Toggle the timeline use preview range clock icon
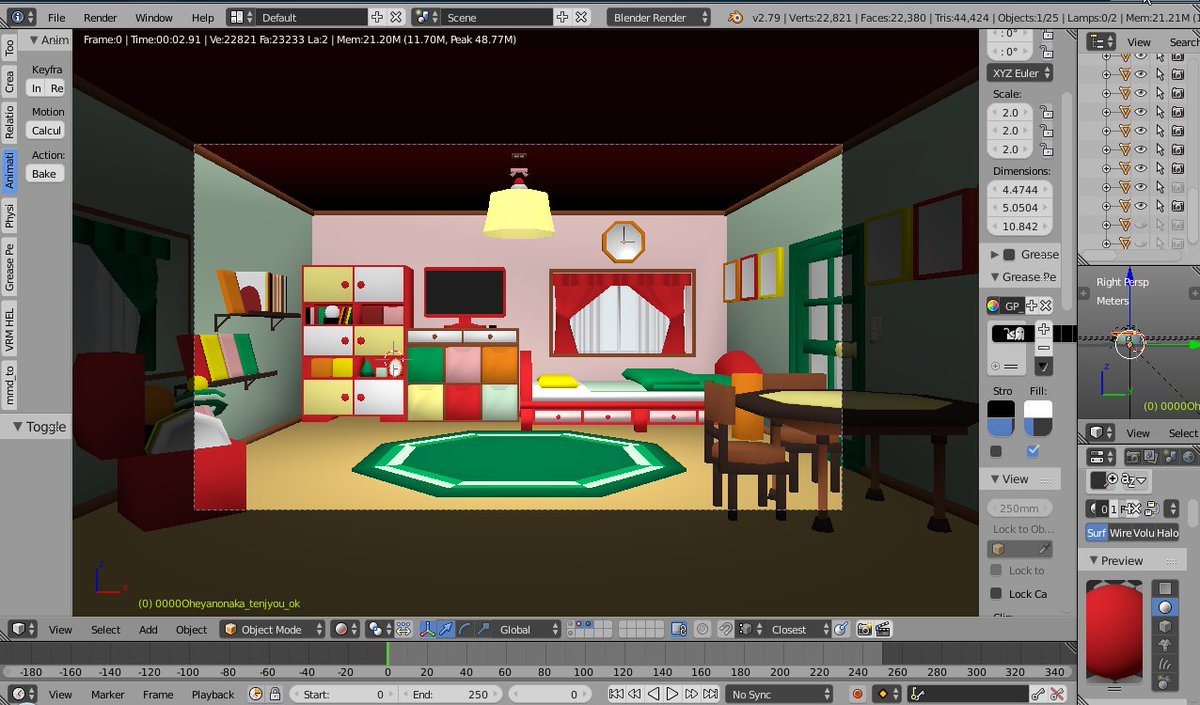Image resolution: width=1200 pixels, height=705 pixels. coord(255,694)
